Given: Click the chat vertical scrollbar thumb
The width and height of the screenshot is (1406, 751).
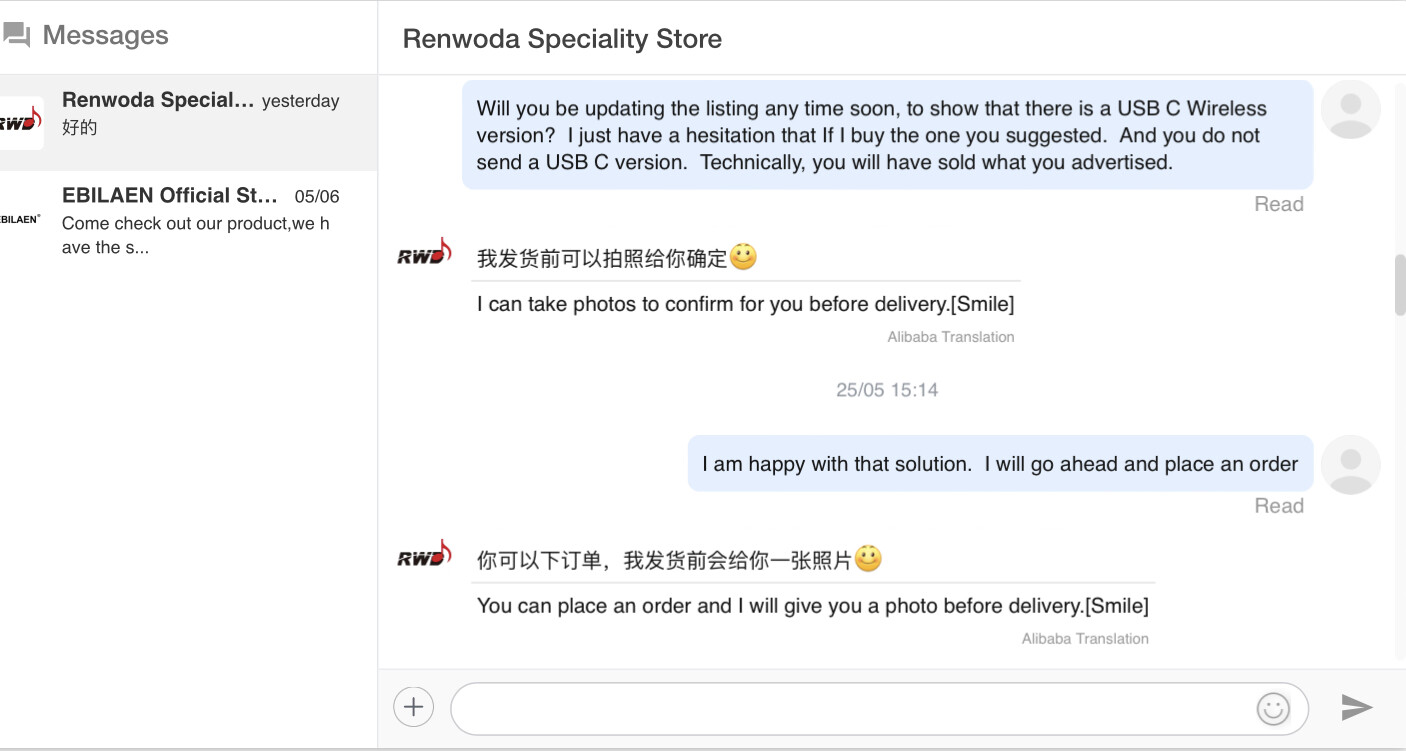Looking at the screenshot, I should [x=1400, y=285].
